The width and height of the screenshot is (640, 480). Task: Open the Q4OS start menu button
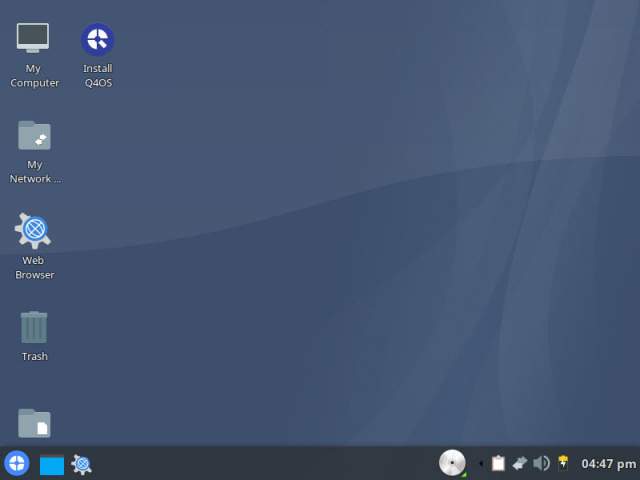(17, 464)
